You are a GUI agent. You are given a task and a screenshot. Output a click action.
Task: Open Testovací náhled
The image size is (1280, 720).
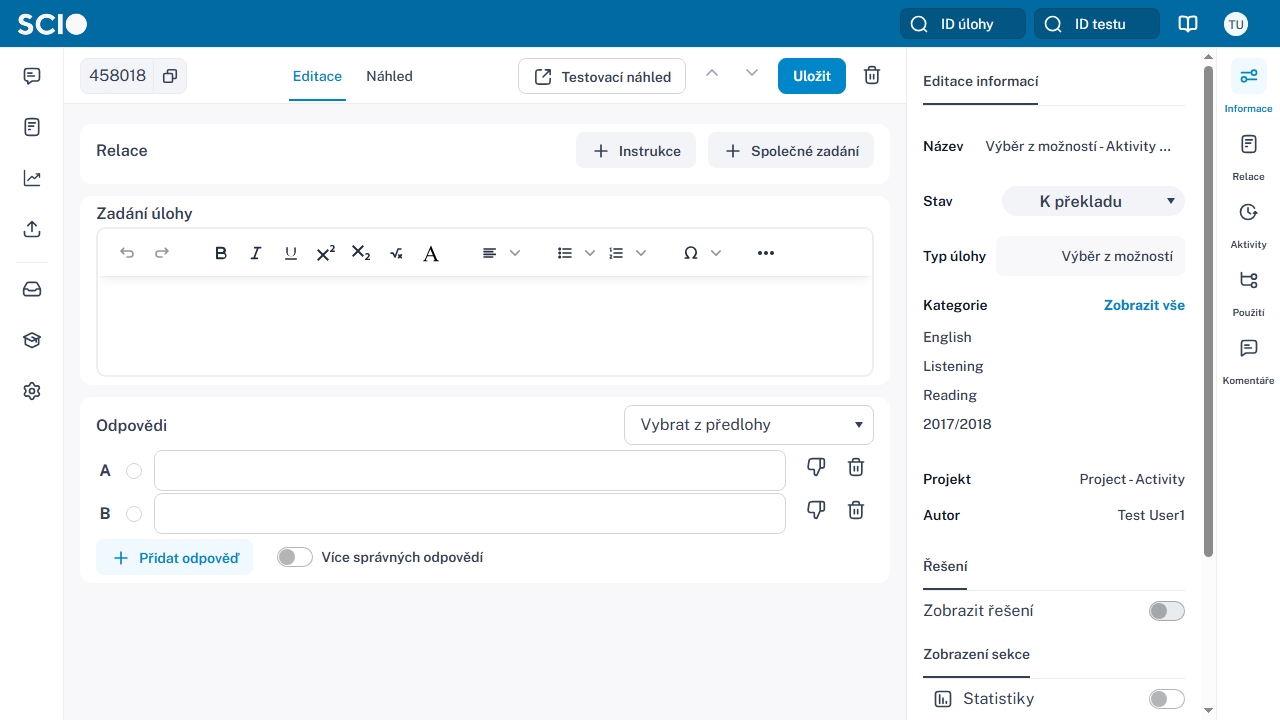(602, 76)
